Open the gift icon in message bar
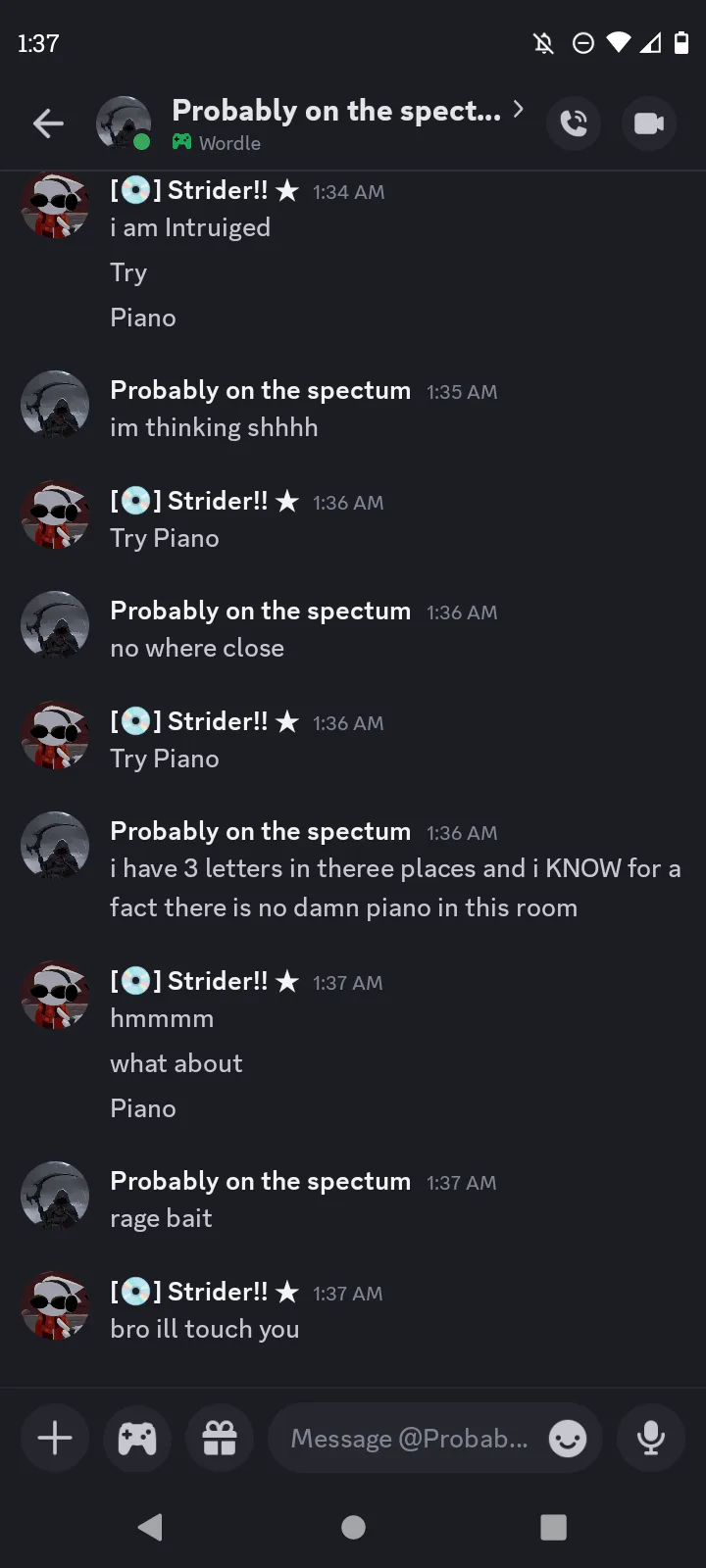The width and height of the screenshot is (706, 1568). 220,1439
